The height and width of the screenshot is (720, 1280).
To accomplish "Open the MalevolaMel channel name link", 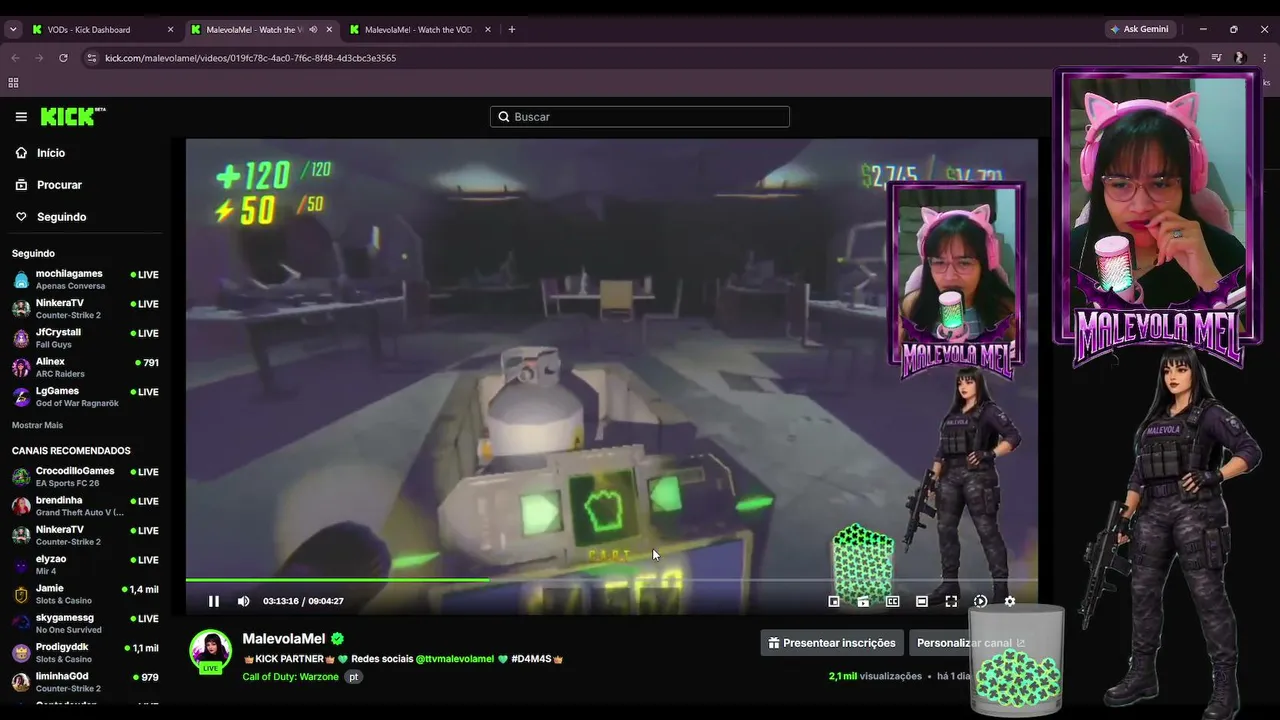I will click(x=284, y=639).
